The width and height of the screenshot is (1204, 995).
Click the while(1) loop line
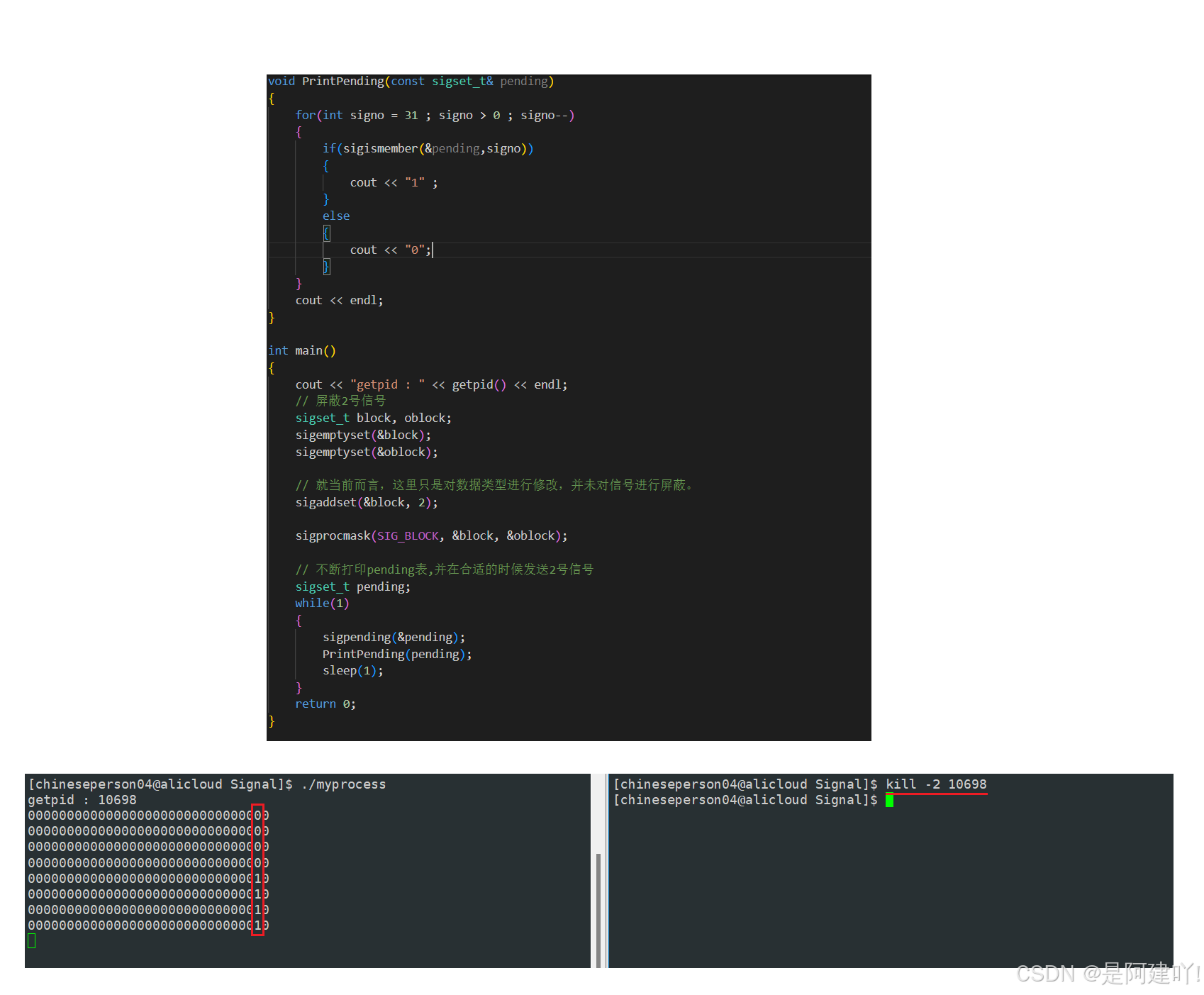322,604
